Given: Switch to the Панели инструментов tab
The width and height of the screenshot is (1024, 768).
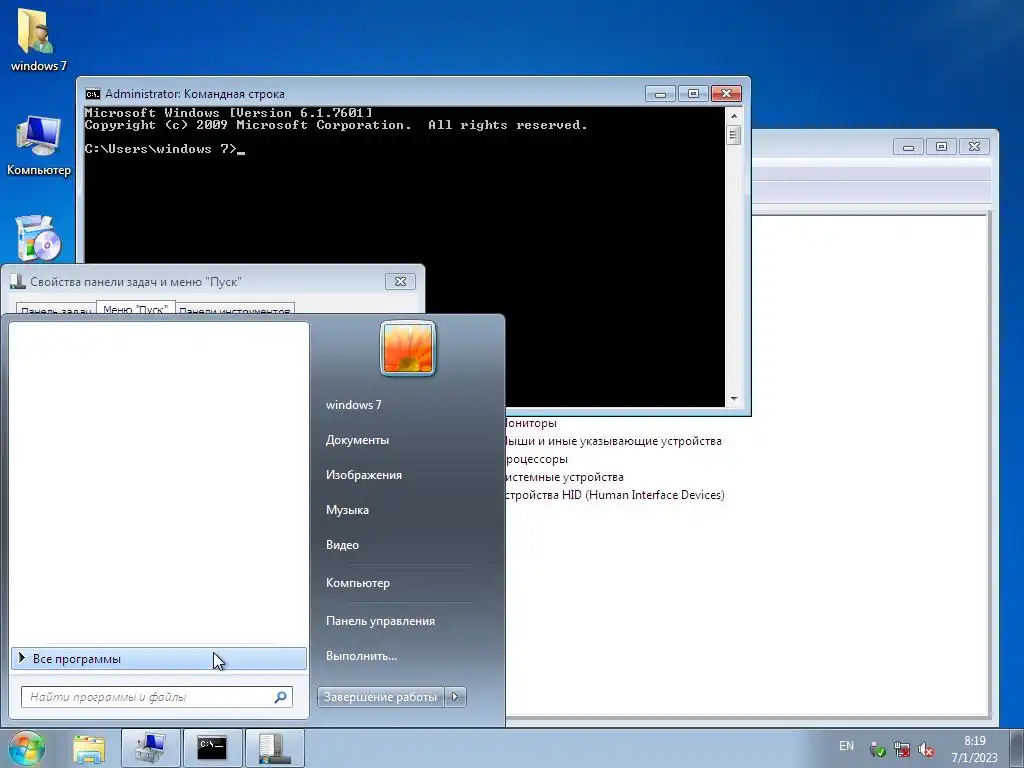Looking at the screenshot, I should coord(235,310).
